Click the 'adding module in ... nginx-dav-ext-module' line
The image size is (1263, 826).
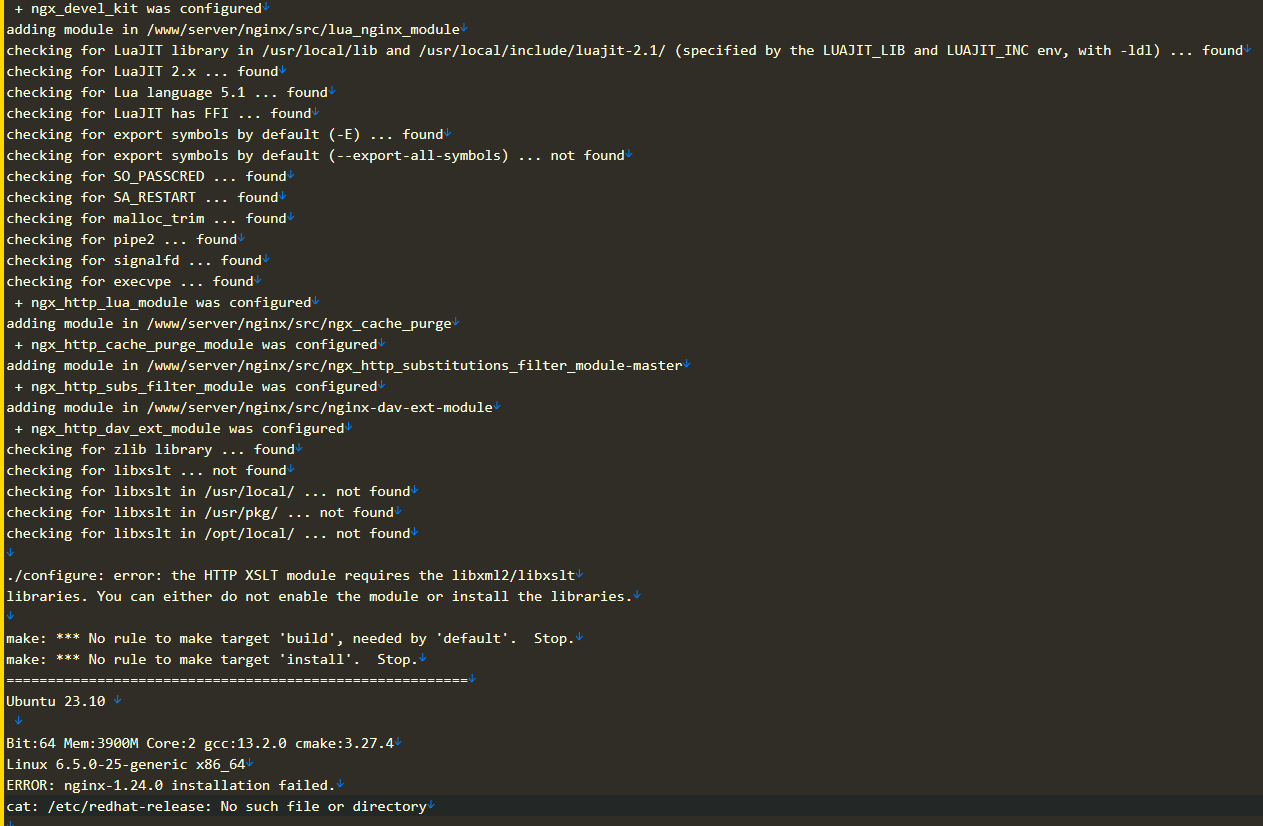(x=249, y=407)
